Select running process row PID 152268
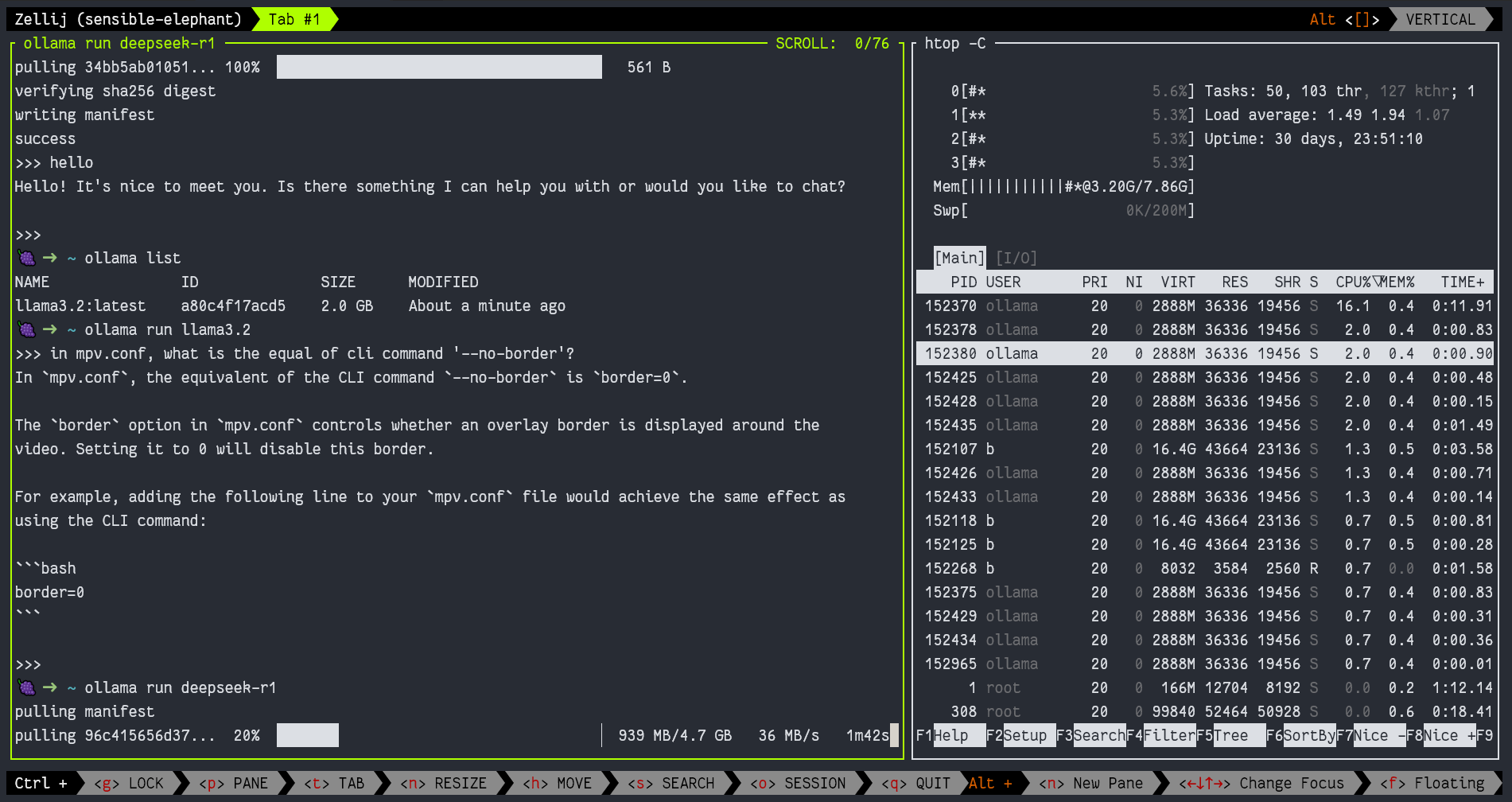The height and width of the screenshot is (802, 1512). (x=1205, y=568)
